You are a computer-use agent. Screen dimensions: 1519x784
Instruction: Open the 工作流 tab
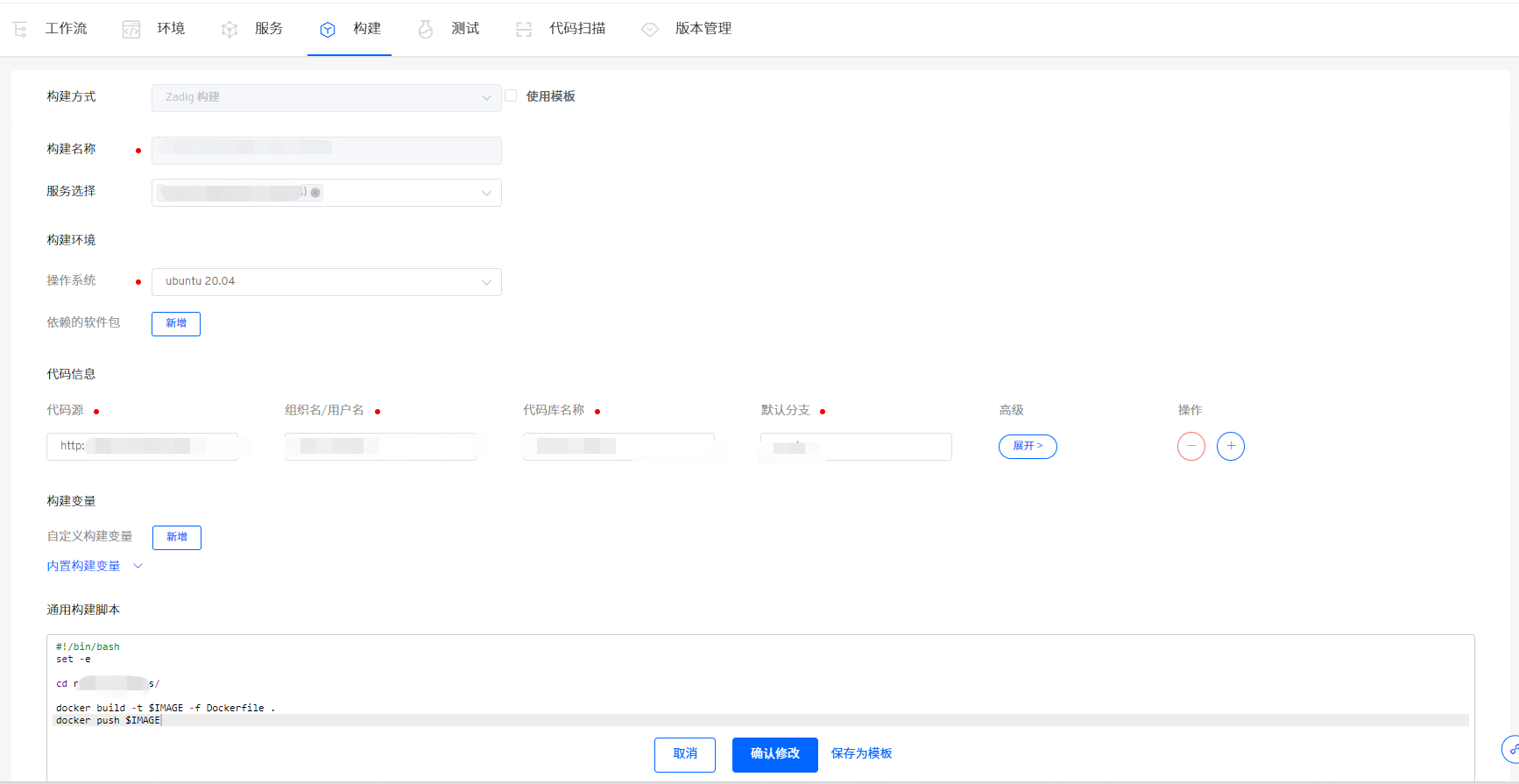(67, 29)
